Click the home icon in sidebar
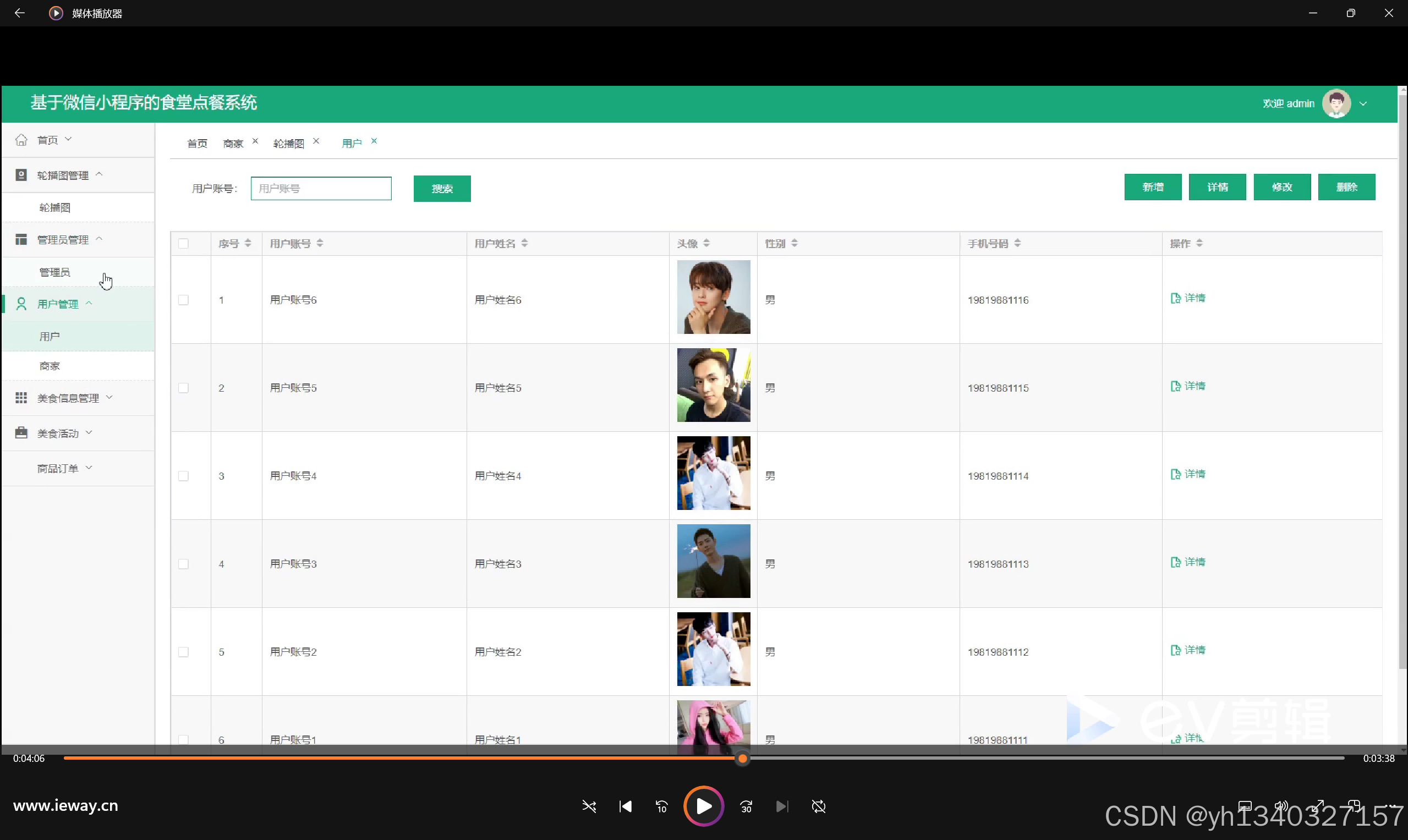The width and height of the screenshot is (1408, 840). (x=21, y=140)
